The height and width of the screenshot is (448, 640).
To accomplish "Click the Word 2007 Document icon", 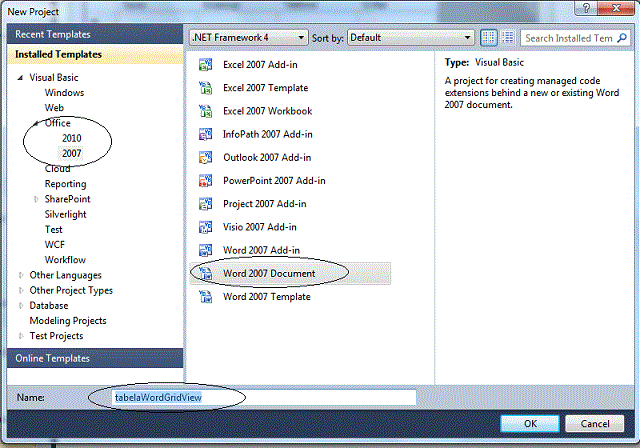I will [x=205, y=273].
